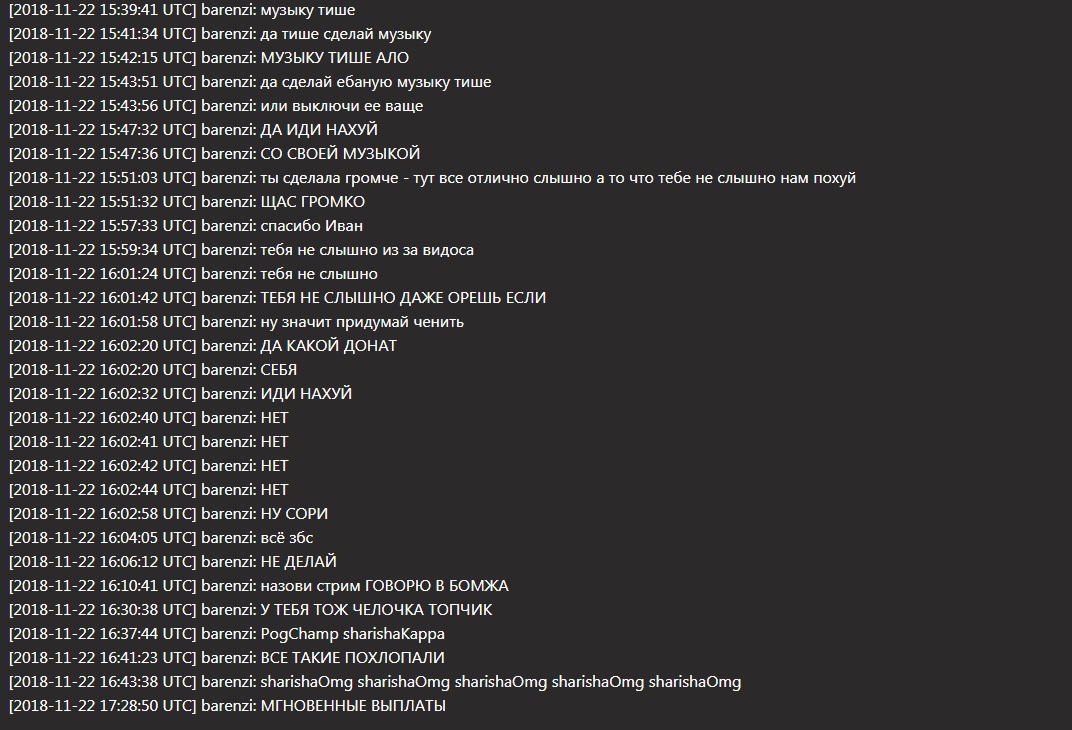Select the message 'ДА КАКОЙ ДОНАТ'
The image size is (1072, 730).
329,346
